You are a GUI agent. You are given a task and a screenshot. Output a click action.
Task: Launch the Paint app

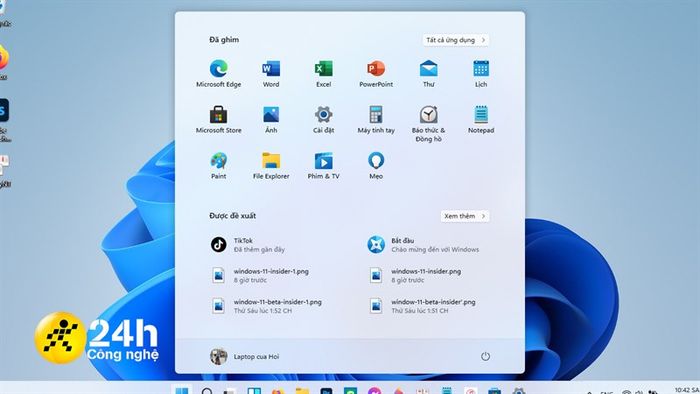point(218,166)
